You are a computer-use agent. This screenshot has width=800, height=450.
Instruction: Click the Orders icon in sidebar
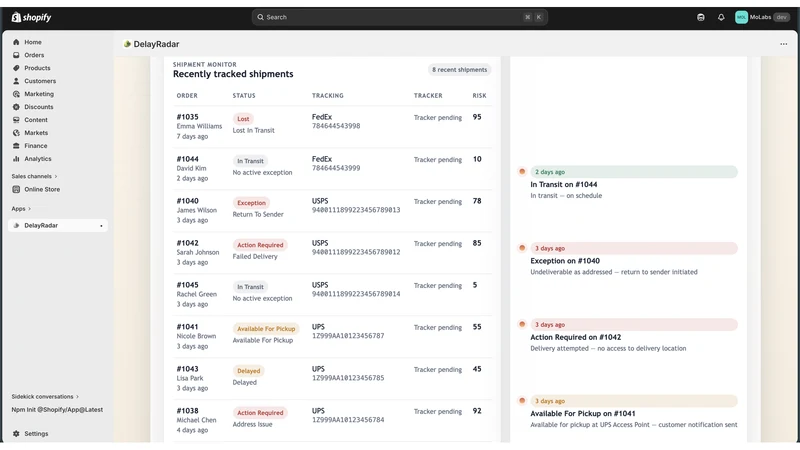(x=16, y=55)
